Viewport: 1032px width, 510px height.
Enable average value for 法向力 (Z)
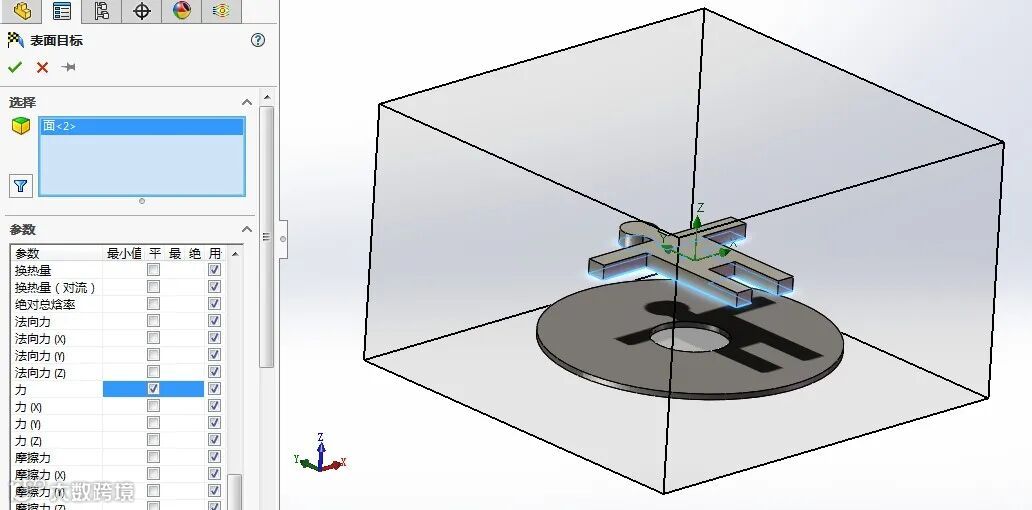(153, 372)
